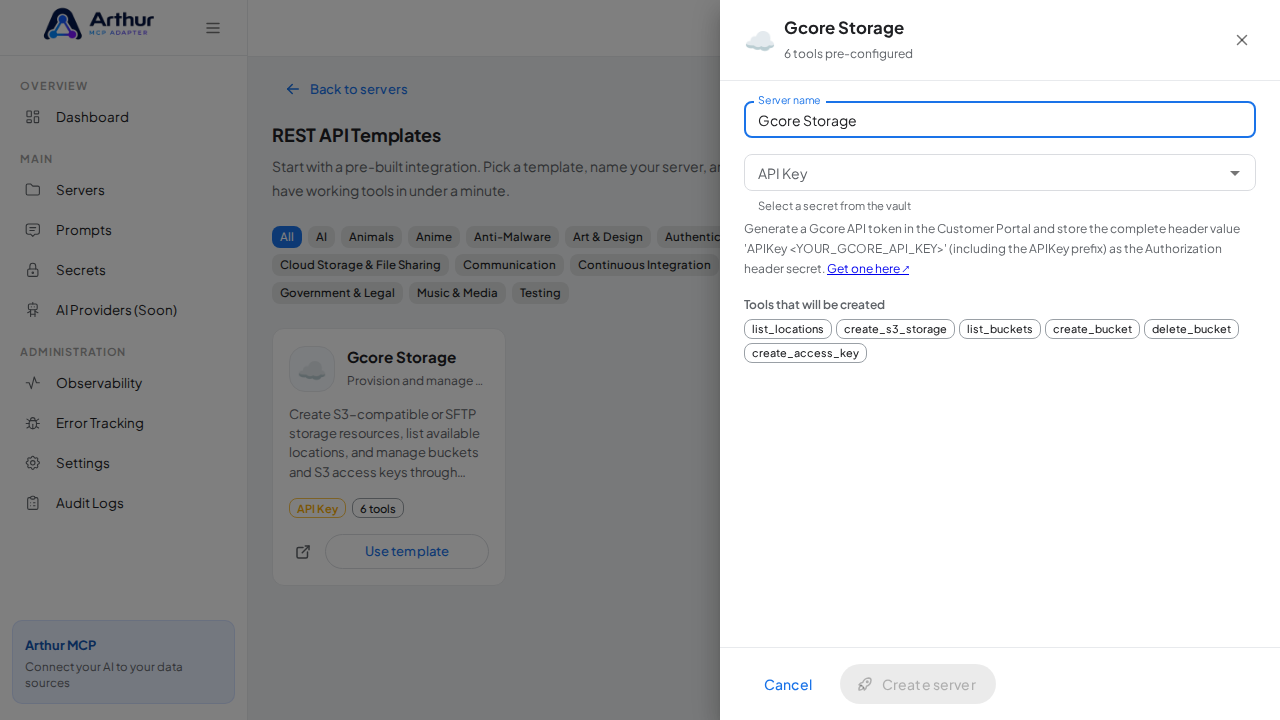This screenshot has height=720, width=1280.
Task: Click the Arthur MCP promo card
Action: pos(123,662)
